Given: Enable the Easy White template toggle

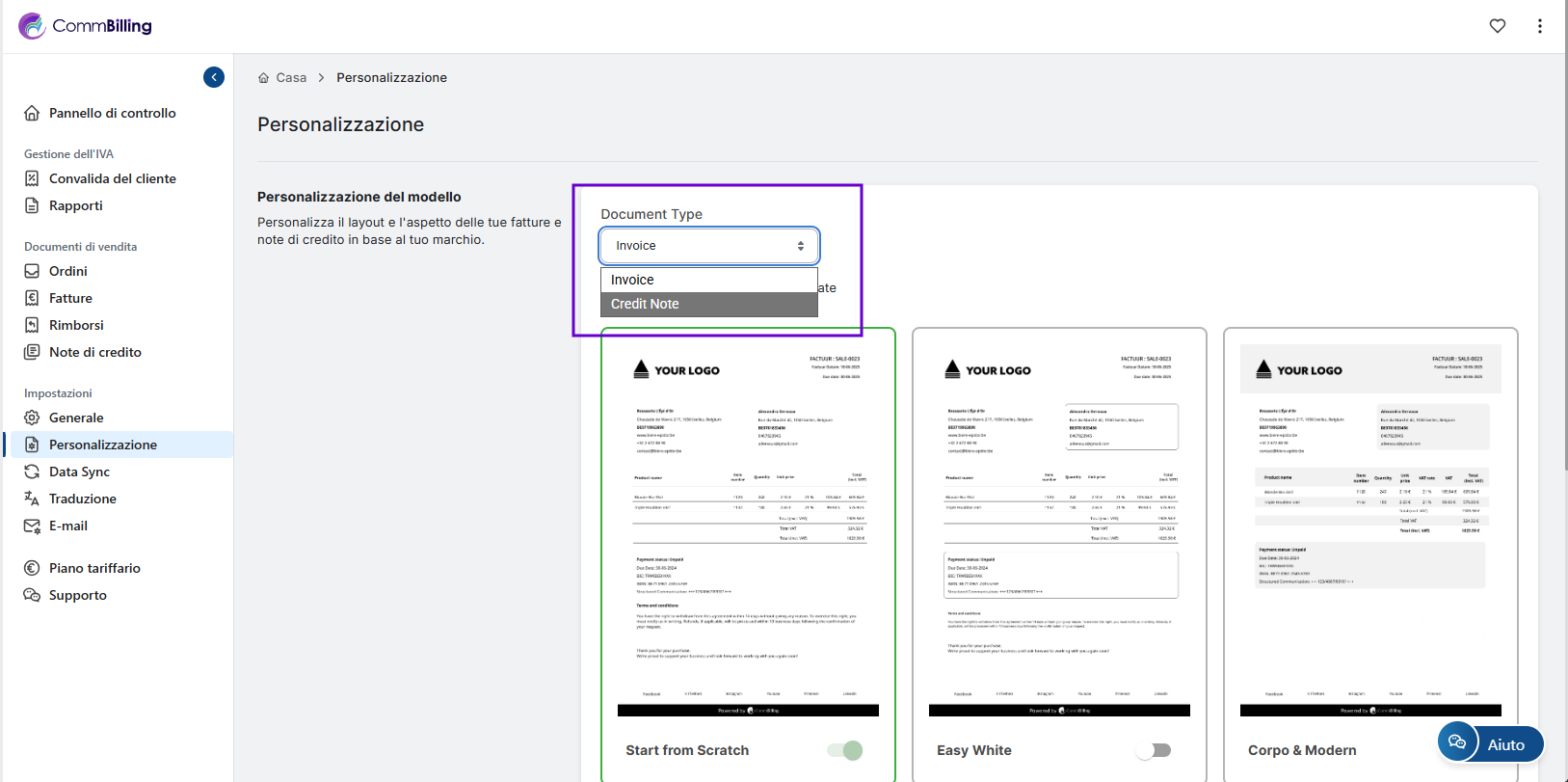Looking at the screenshot, I should click(x=1153, y=750).
